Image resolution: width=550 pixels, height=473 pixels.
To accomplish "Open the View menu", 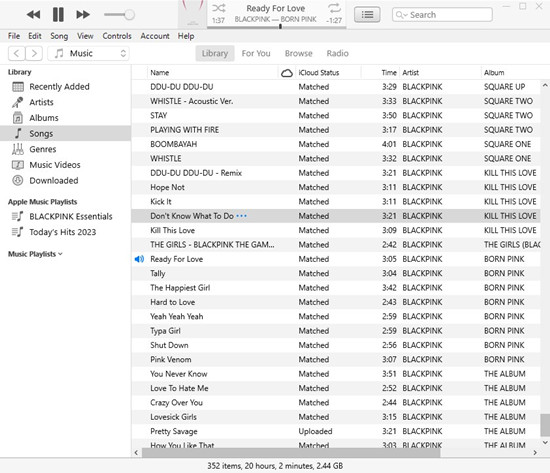I will coord(85,36).
